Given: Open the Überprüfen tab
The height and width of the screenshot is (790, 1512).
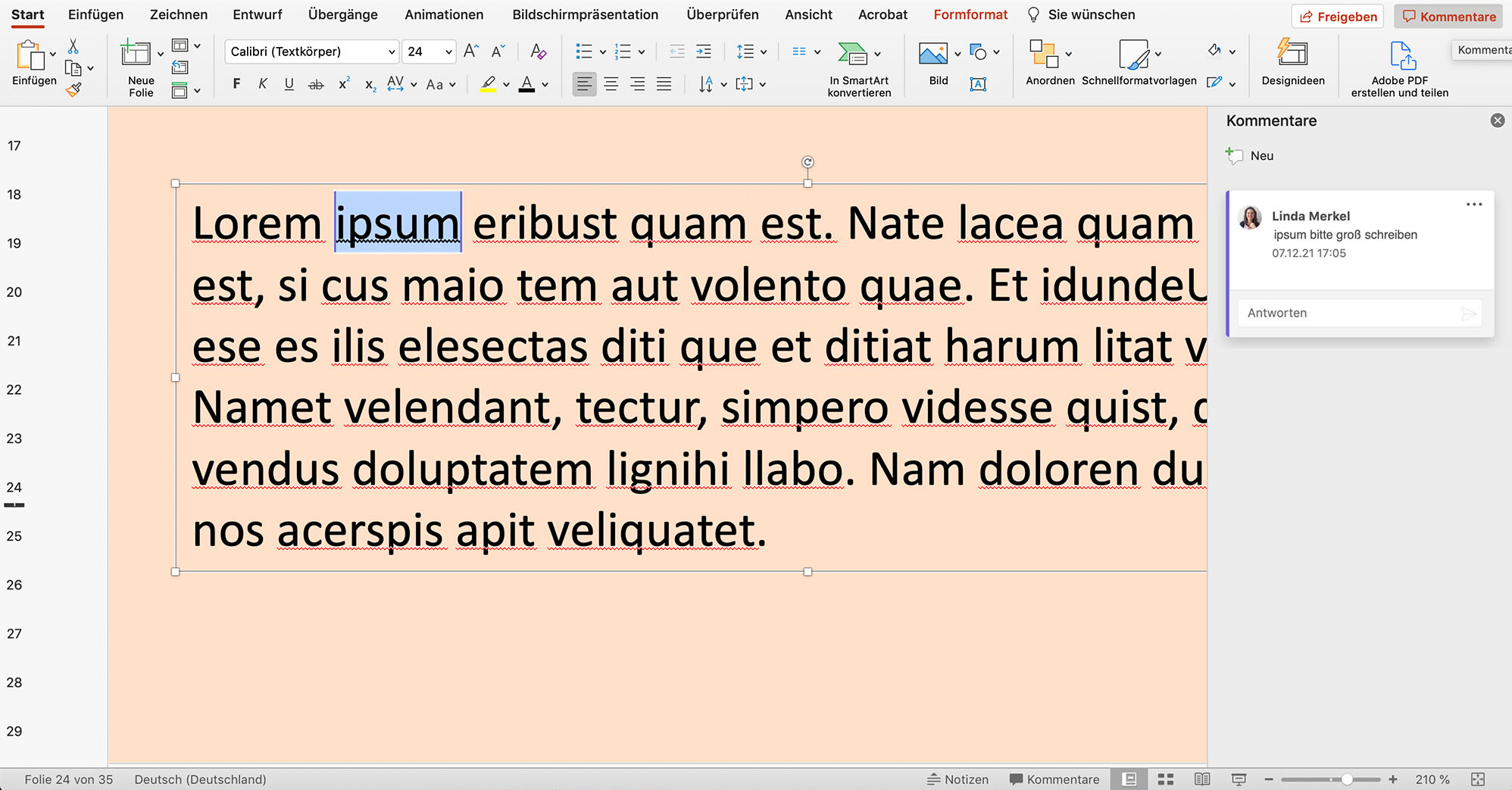Looking at the screenshot, I should pyautogui.click(x=723, y=14).
